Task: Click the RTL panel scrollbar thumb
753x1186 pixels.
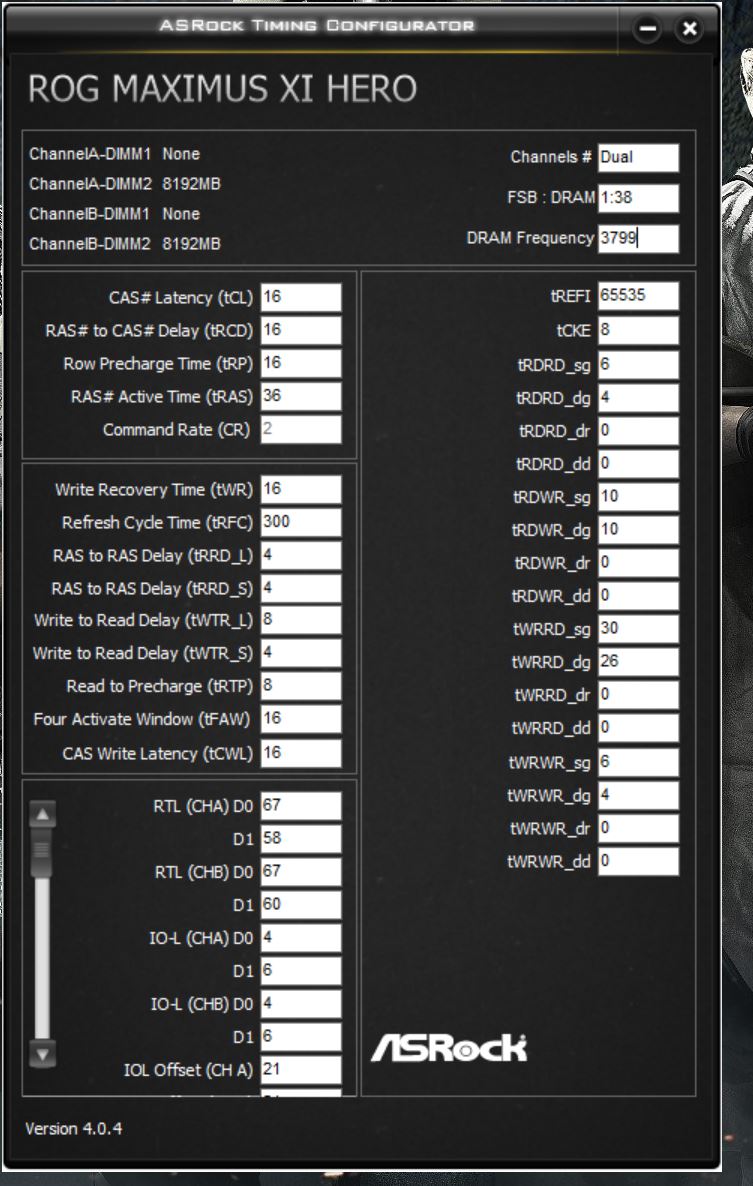Action: point(42,852)
